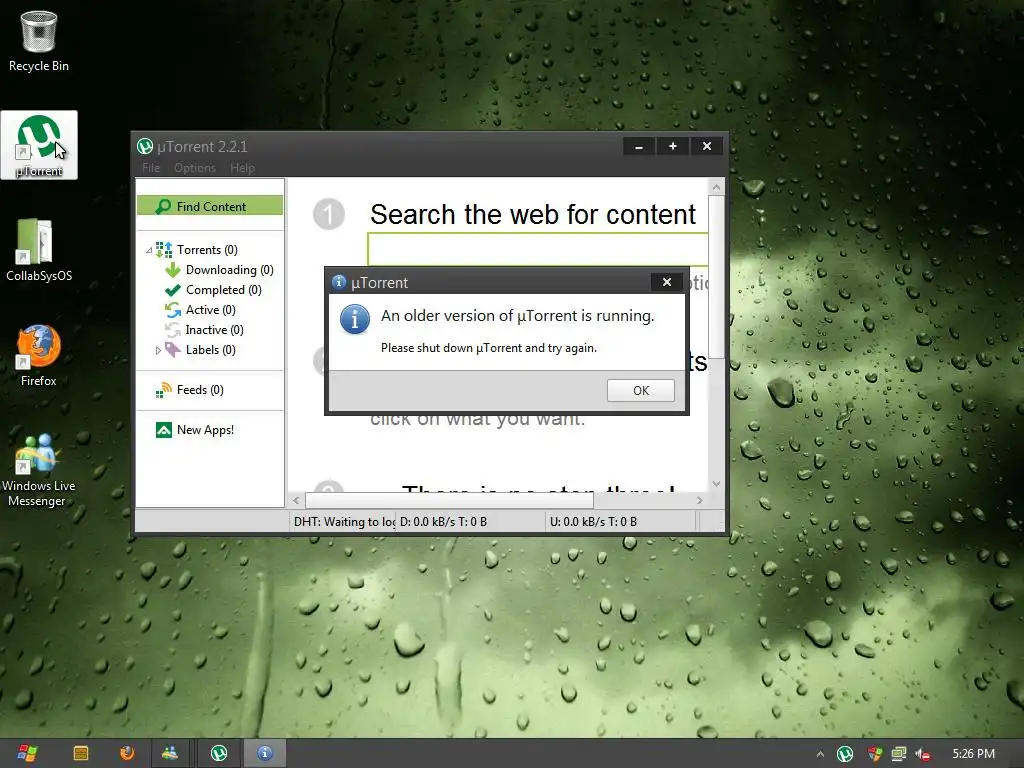Click the green Downloading arrow icon
The height and width of the screenshot is (768, 1024).
coord(172,270)
